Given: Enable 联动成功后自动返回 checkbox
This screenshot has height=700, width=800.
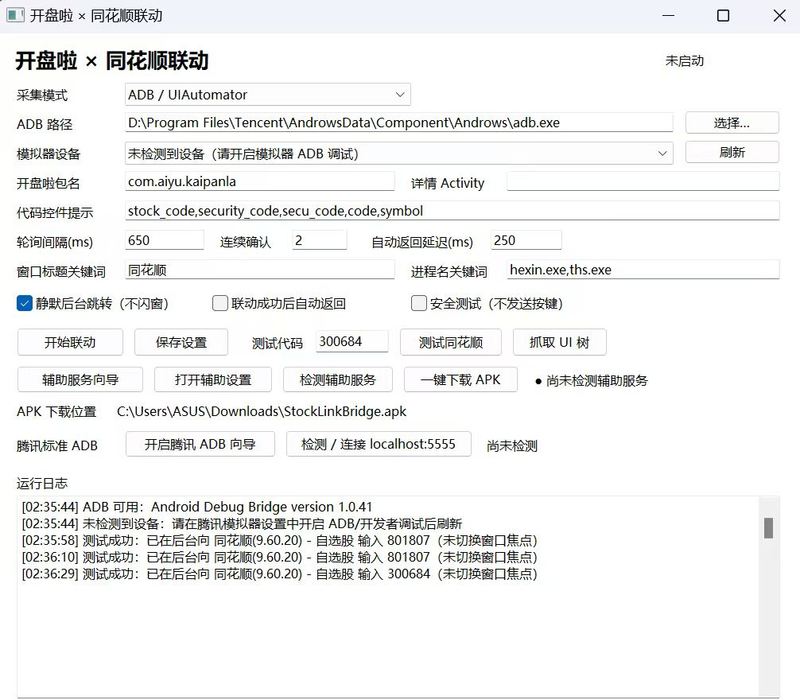Looking at the screenshot, I should [x=220, y=303].
